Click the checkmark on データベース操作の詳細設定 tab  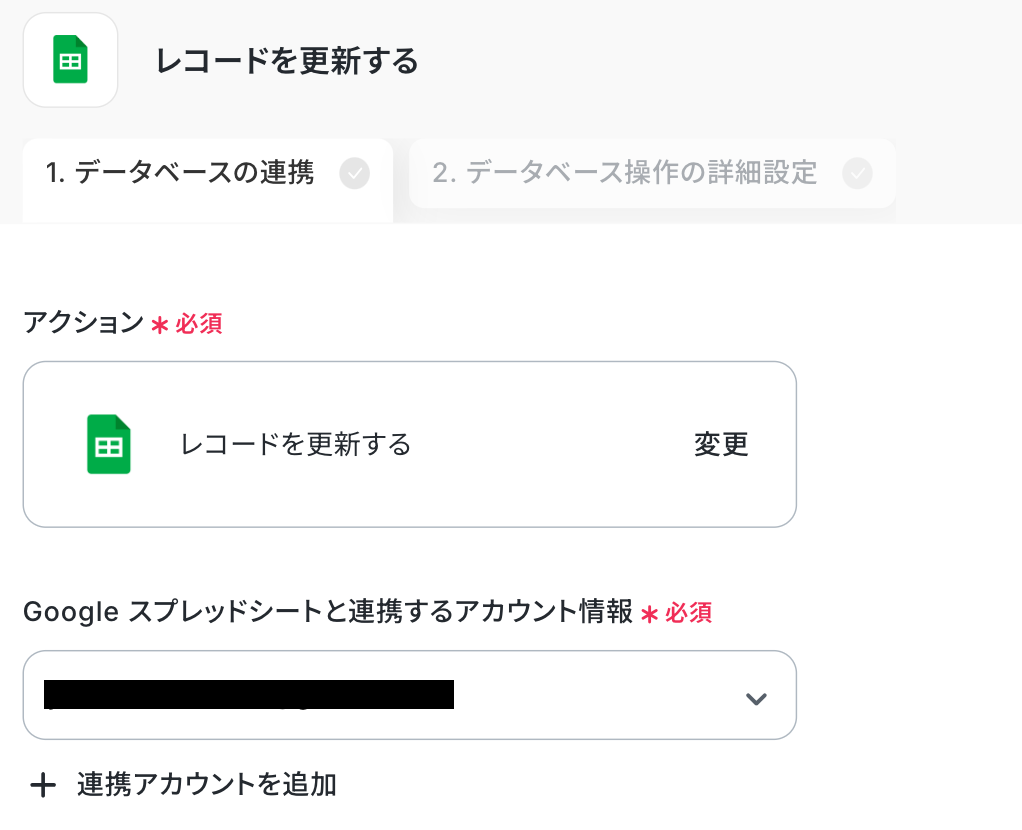[x=857, y=174]
